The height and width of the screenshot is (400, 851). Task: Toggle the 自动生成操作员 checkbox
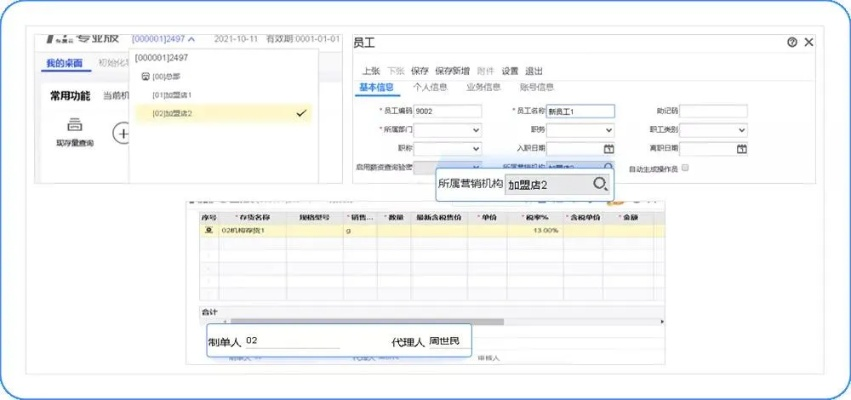pyautogui.click(x=685, y=168)
